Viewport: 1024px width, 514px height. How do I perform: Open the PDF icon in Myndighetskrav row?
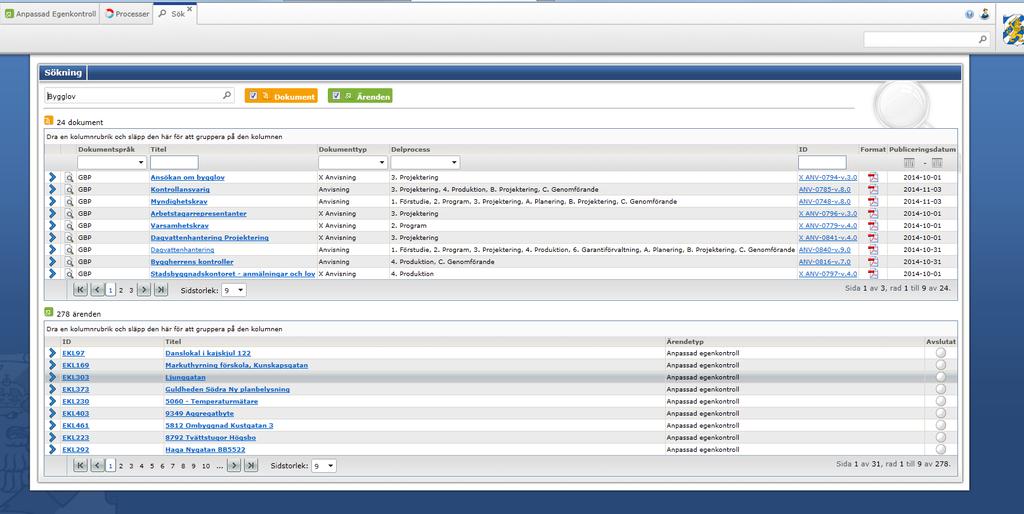[x=872, y=201]
